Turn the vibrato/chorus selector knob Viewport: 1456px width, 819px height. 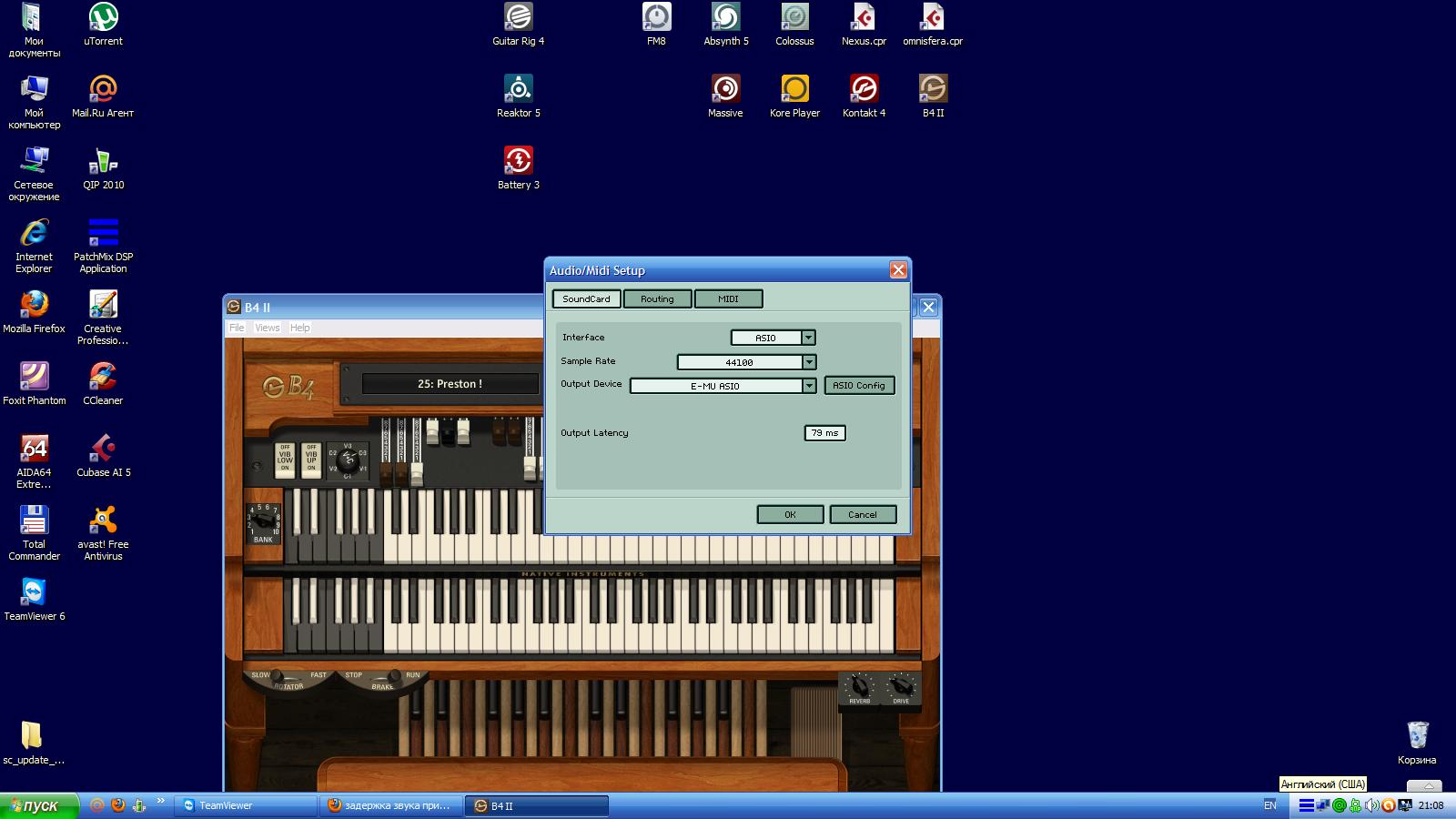[x=348, y=460]
